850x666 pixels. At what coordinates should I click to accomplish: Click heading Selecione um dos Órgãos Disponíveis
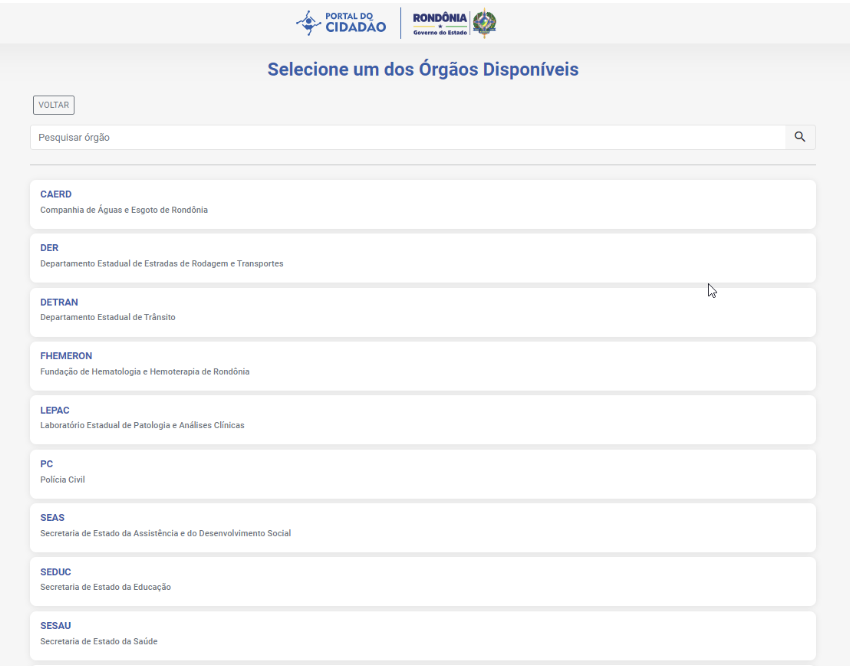(423, 69)
